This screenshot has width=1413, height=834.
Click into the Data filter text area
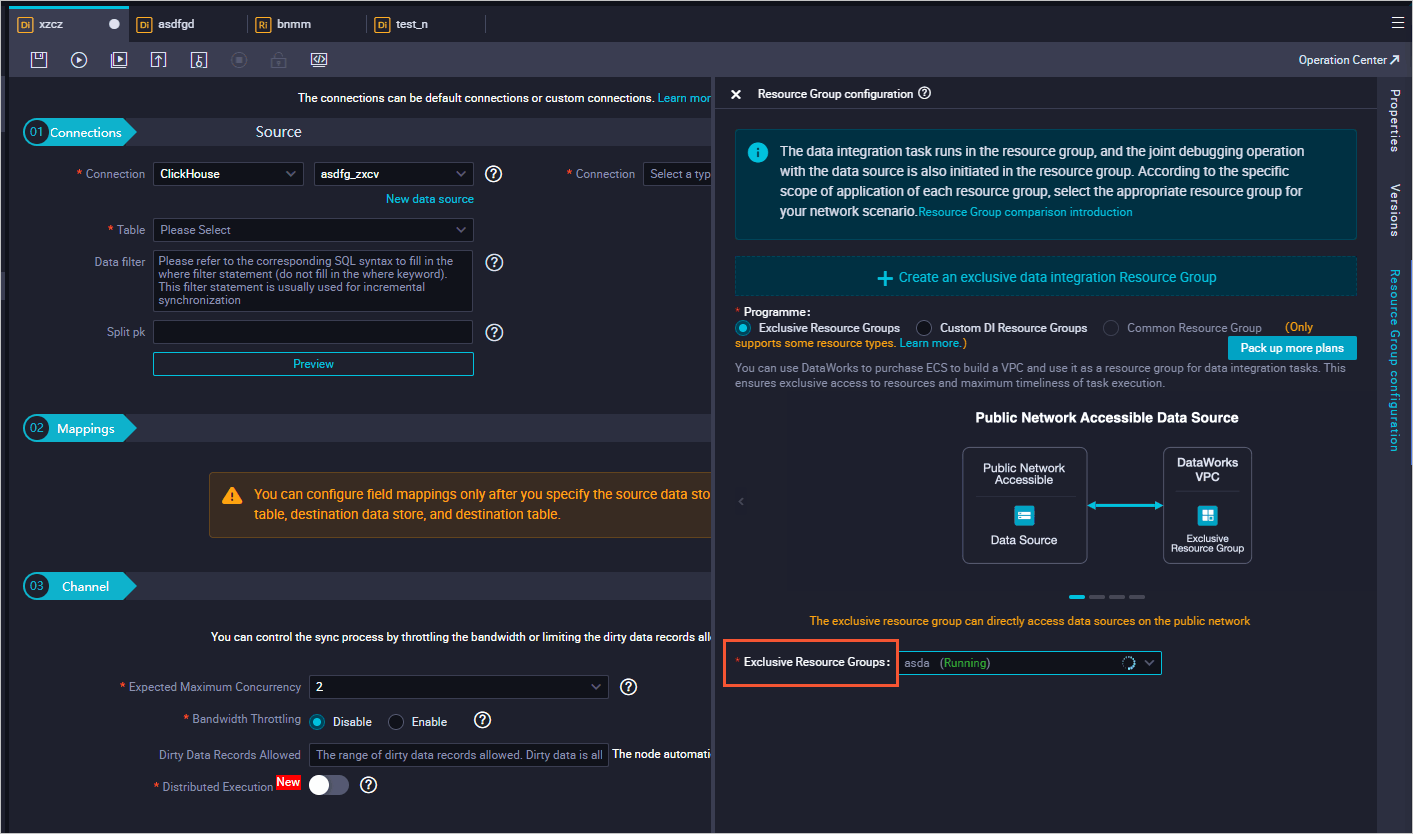[x=313, y=281]
